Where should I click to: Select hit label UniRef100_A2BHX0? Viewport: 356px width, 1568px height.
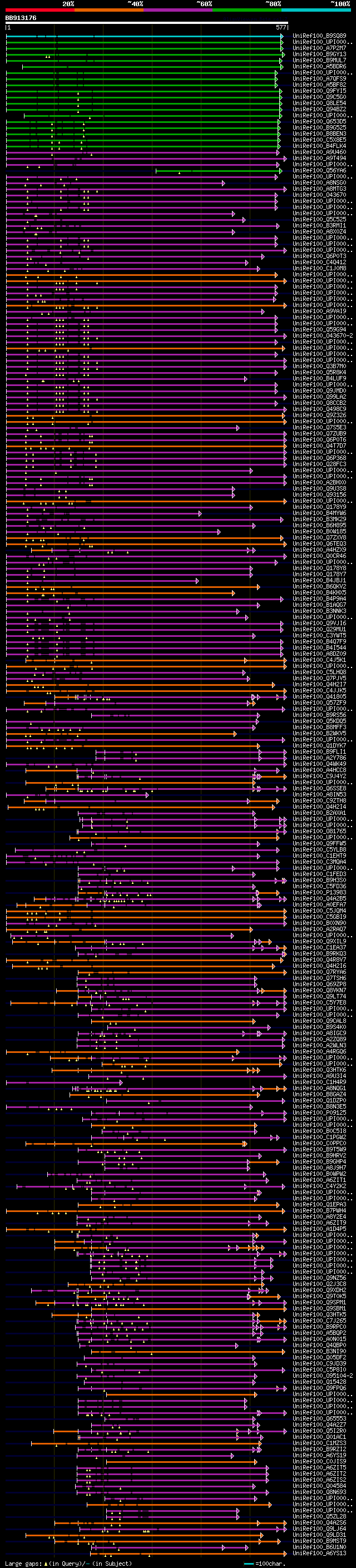click(319, 483)
